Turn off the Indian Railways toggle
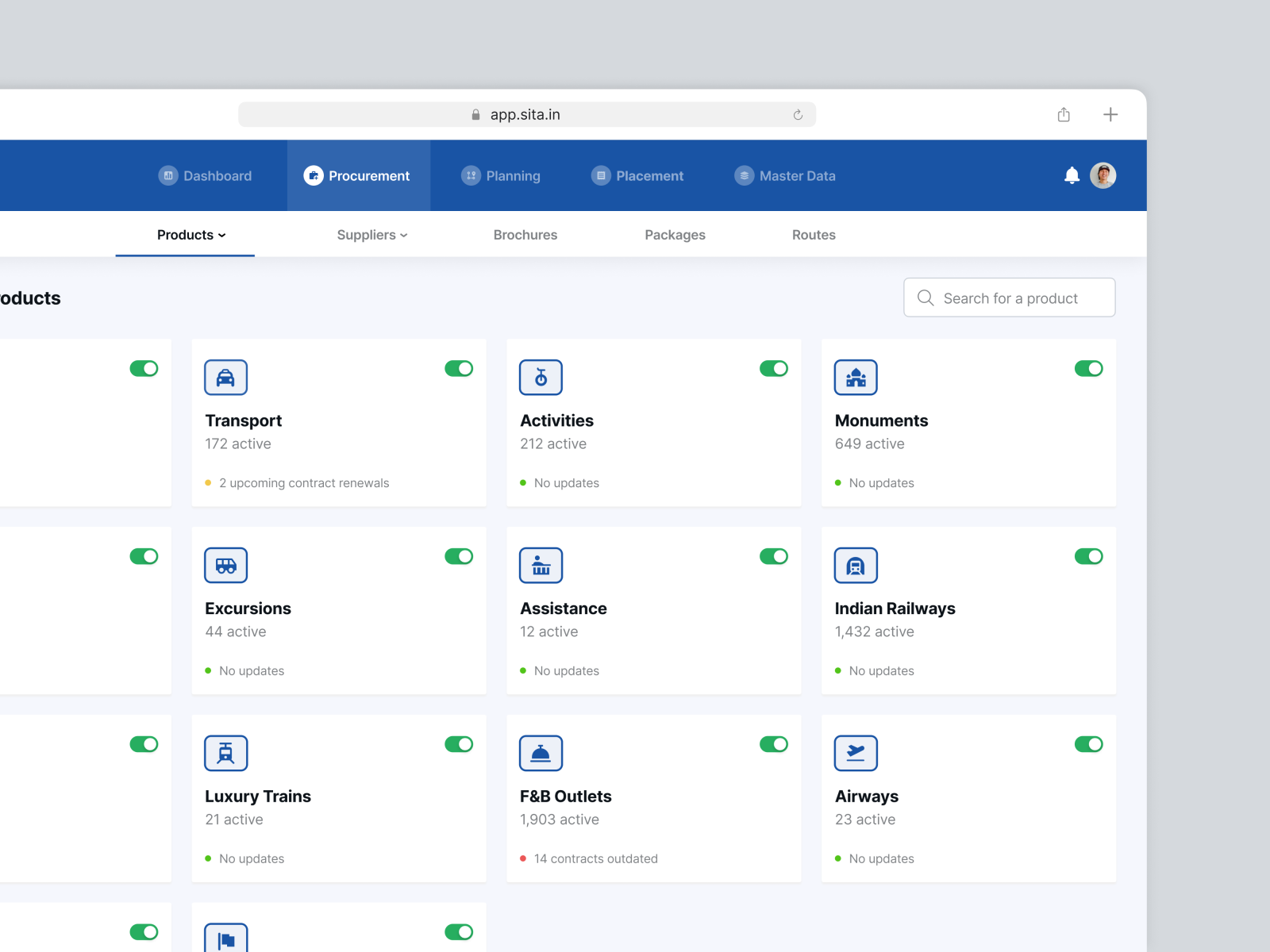 (x=1088, y=556)
